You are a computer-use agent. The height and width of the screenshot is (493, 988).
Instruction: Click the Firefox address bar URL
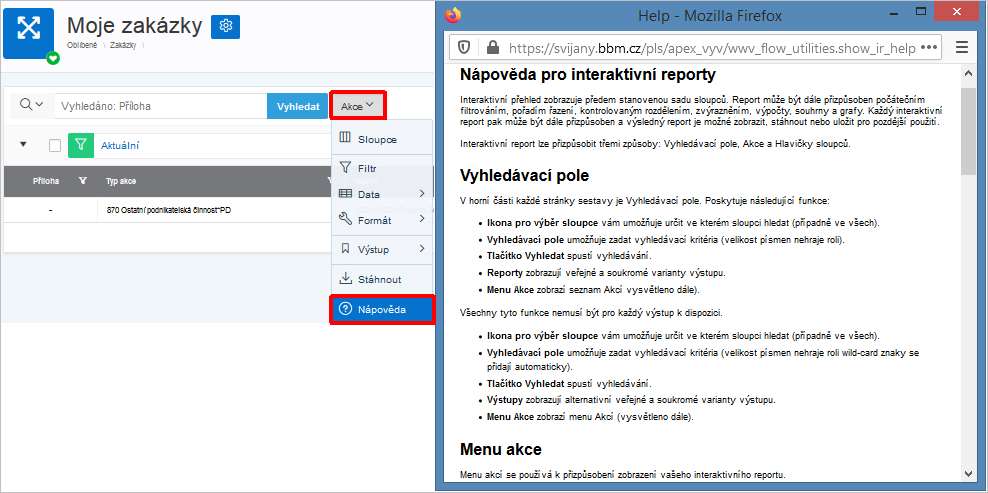coord(712,47)
